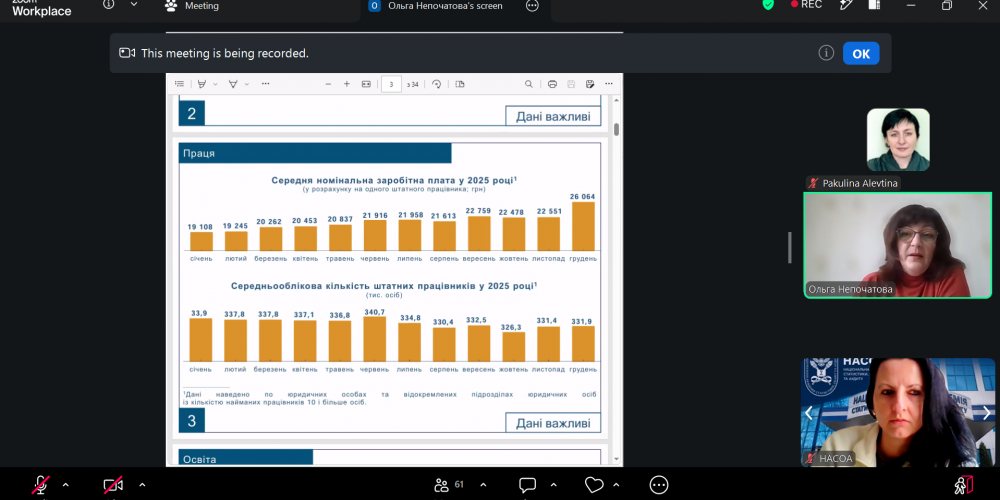Dismiss the recording notice with OK
The width and height of the screenshot is (1000, 500).
click(x=861, y=54)
